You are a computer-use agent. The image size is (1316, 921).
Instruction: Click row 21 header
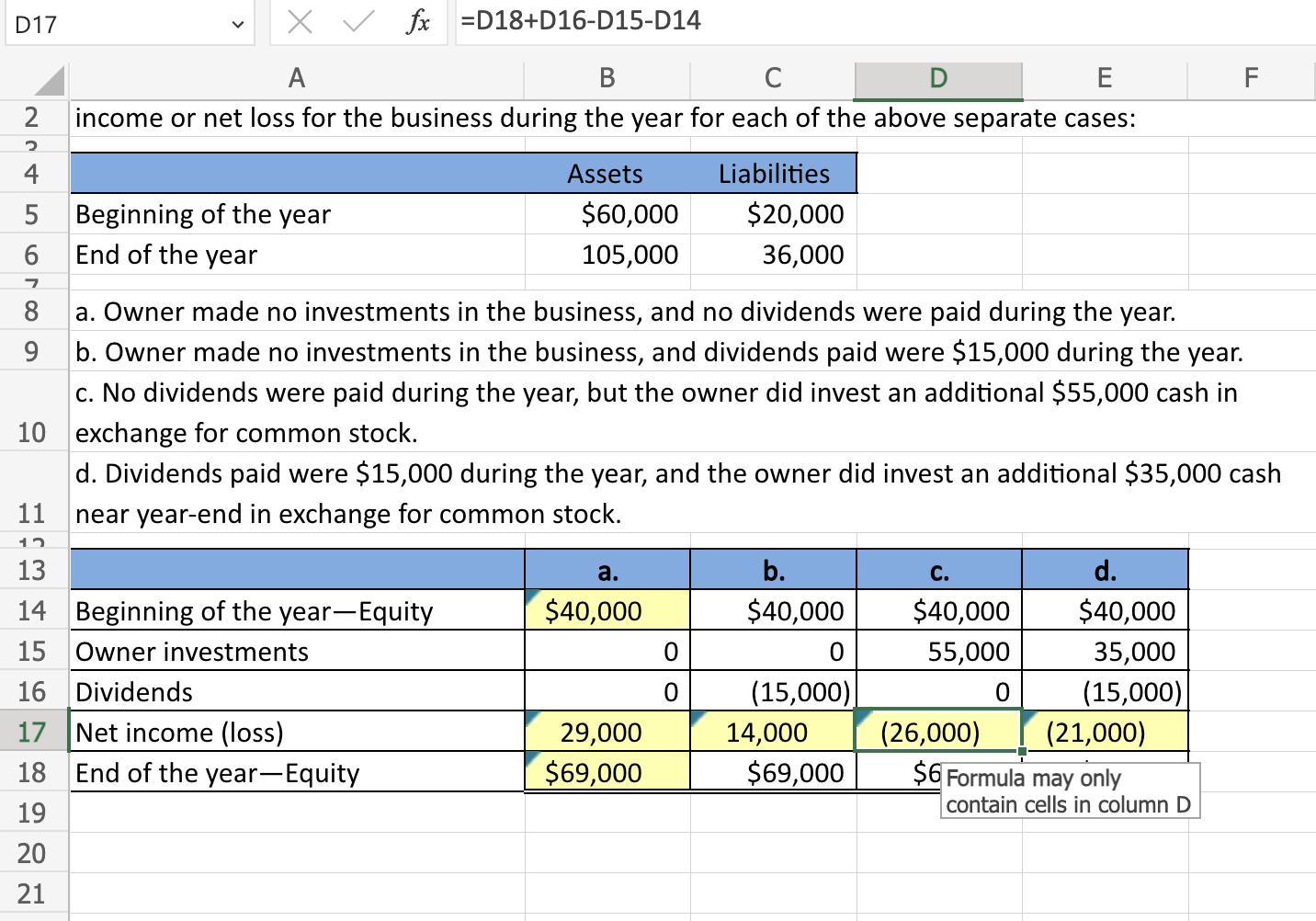(x=34, y=893)
